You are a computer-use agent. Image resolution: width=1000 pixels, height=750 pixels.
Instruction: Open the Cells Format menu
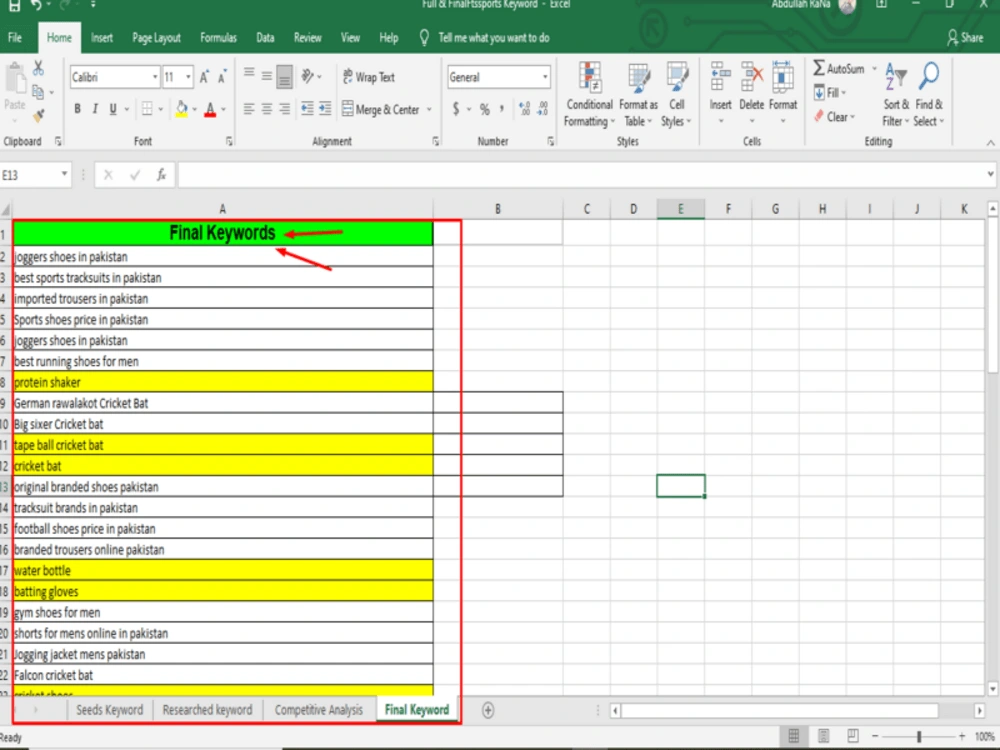783,93
